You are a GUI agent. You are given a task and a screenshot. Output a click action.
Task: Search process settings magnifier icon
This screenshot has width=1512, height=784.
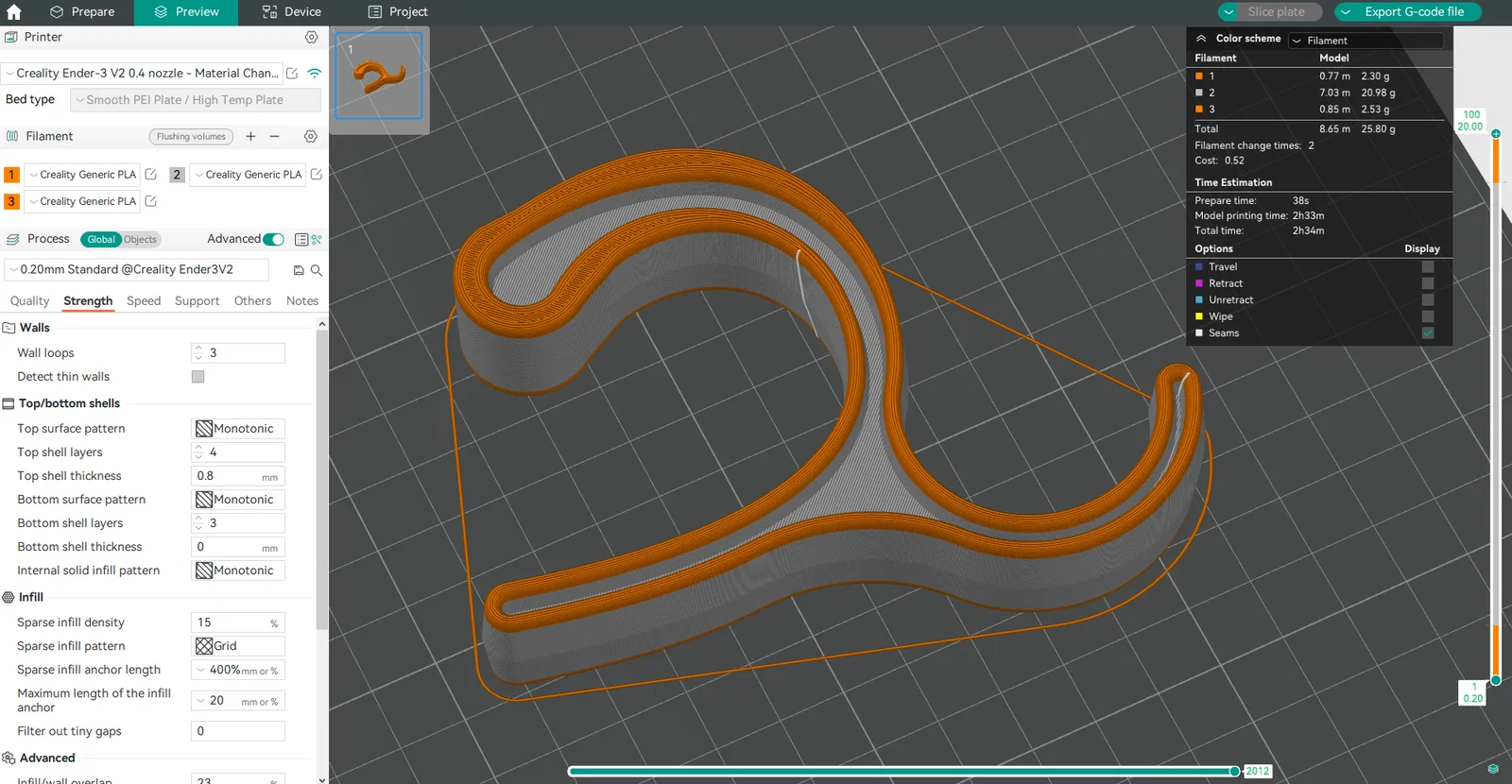317,270
